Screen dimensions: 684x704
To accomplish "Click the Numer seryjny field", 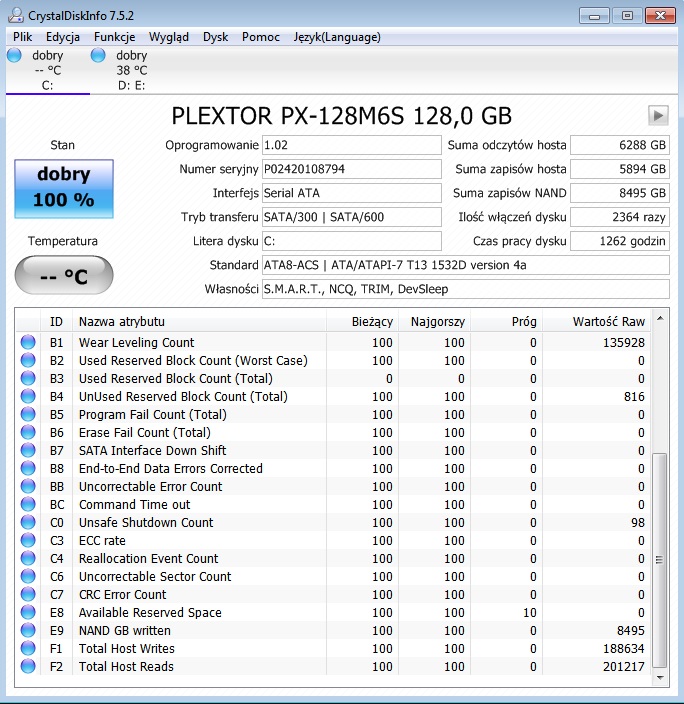I will pos(352,169).
